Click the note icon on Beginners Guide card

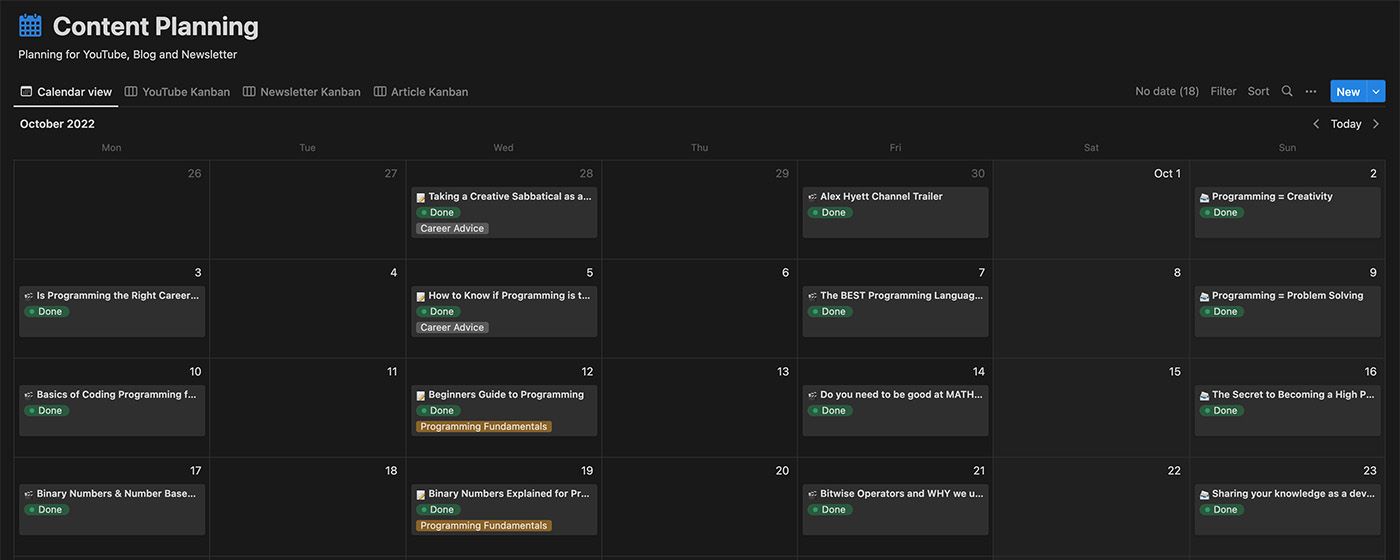tap(421, 395)
